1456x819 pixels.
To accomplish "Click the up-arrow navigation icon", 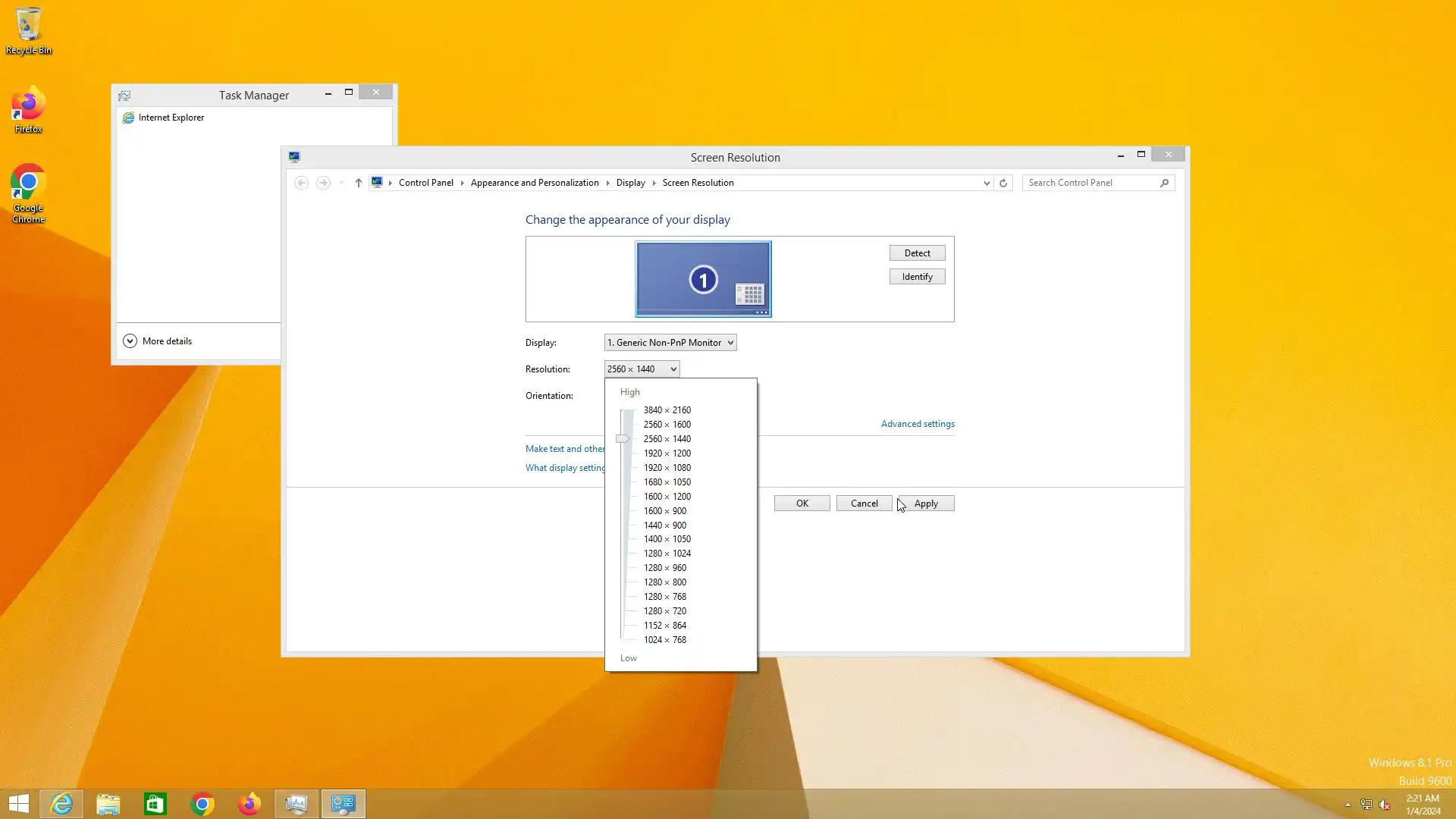I will (x=358, y=183).
